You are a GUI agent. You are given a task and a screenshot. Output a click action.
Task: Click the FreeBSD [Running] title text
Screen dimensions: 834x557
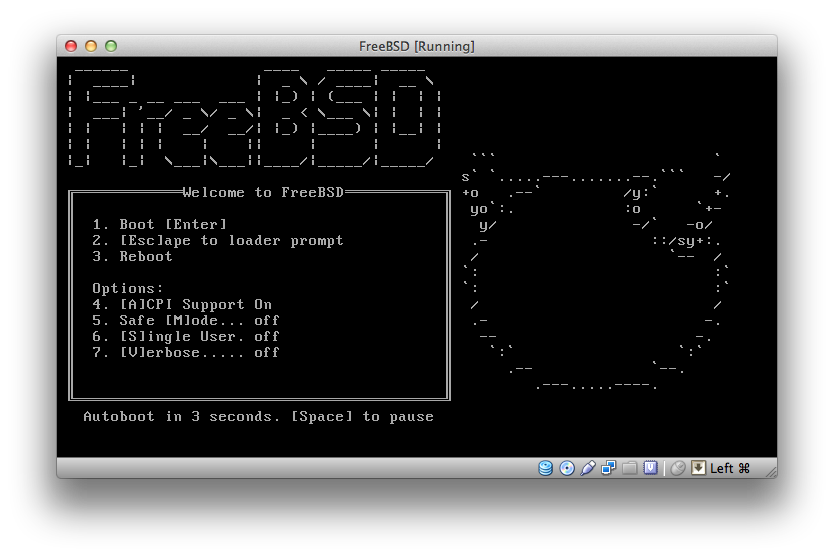[416, 46]
